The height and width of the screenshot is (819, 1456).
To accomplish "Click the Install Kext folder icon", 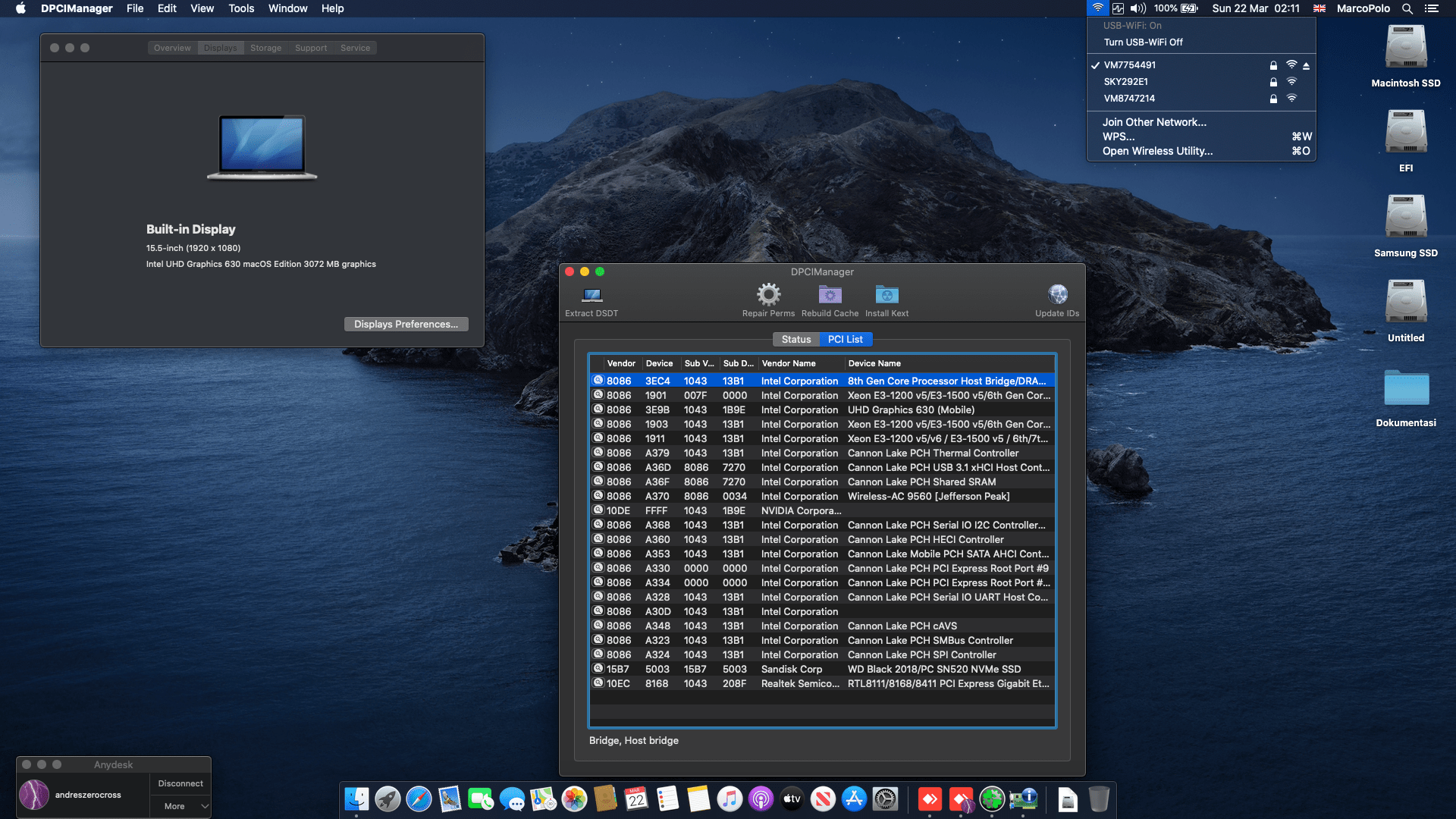I will pos(886,294).
